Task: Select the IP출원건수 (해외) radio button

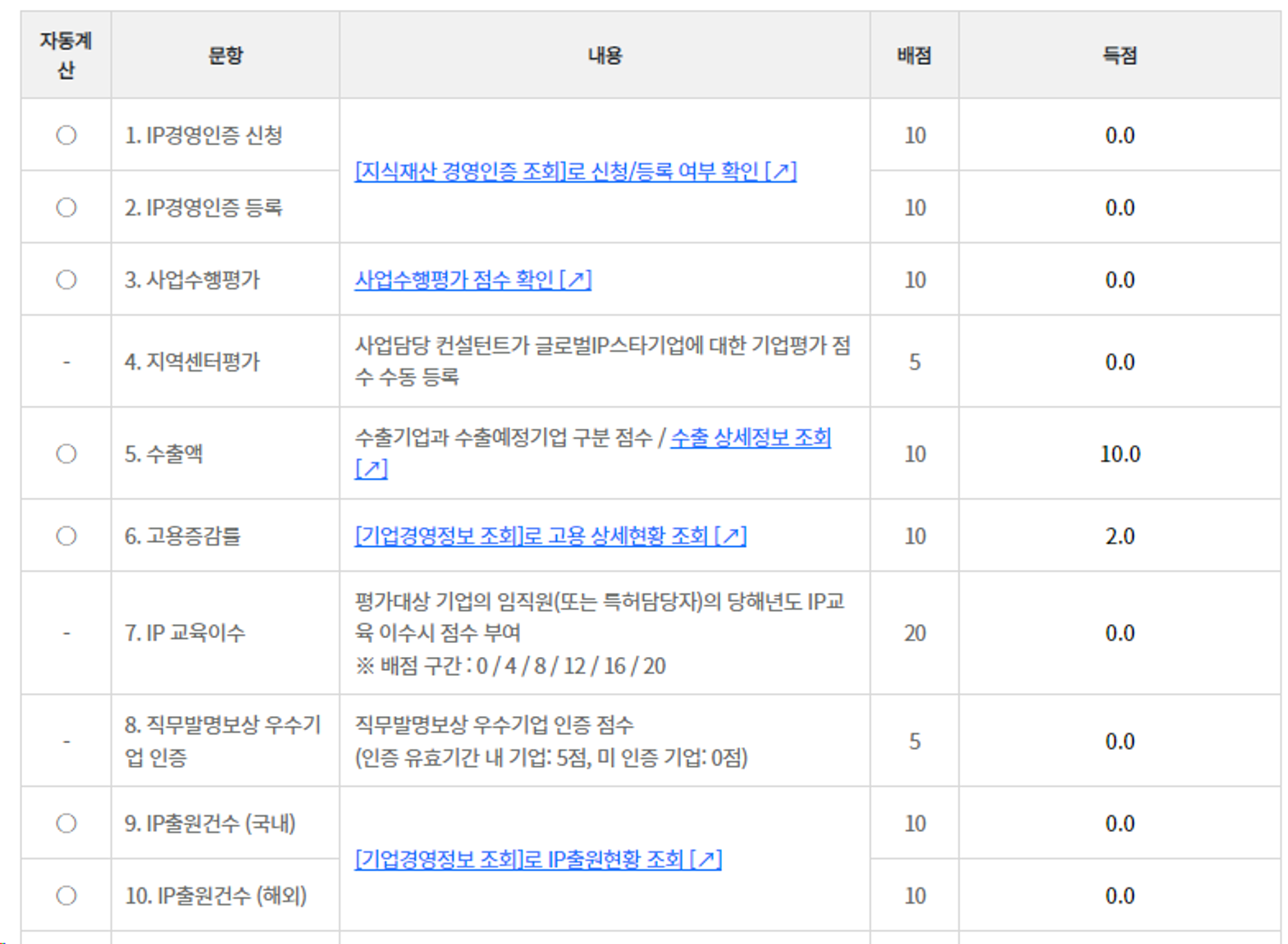Action: (66, 896)
